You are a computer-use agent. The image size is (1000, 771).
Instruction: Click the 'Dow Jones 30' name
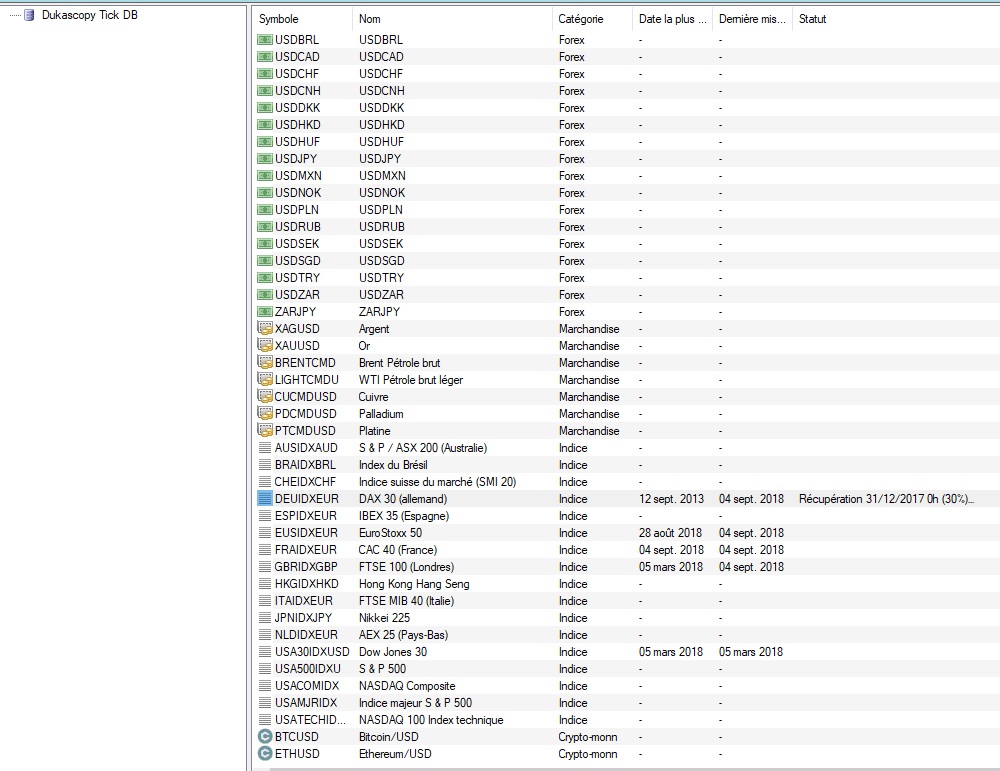pos(393,652)
